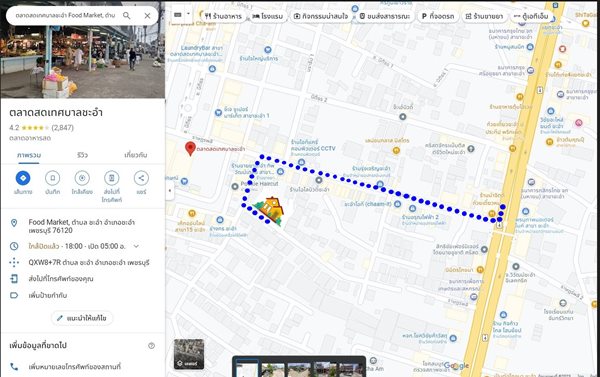The image size is (600, 377).
Task: Filter by ร้านอาหาร restaurants chip
Action: tap(223, 16)
